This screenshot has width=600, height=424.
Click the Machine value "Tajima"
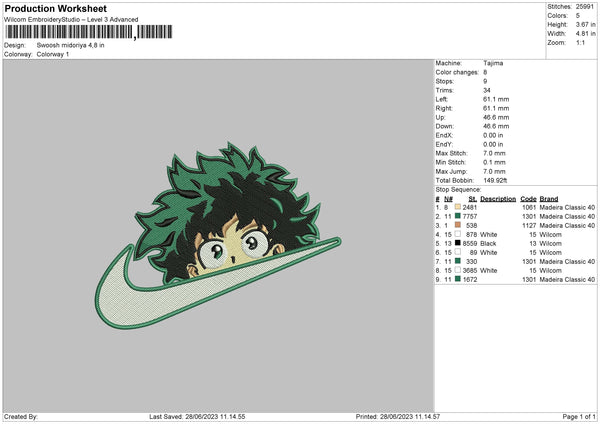pyautogui.click(x=493, y=63)
